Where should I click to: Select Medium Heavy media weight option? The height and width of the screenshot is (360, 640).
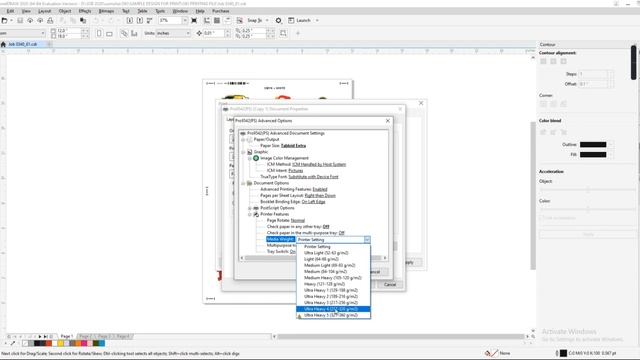pos(333,278)
